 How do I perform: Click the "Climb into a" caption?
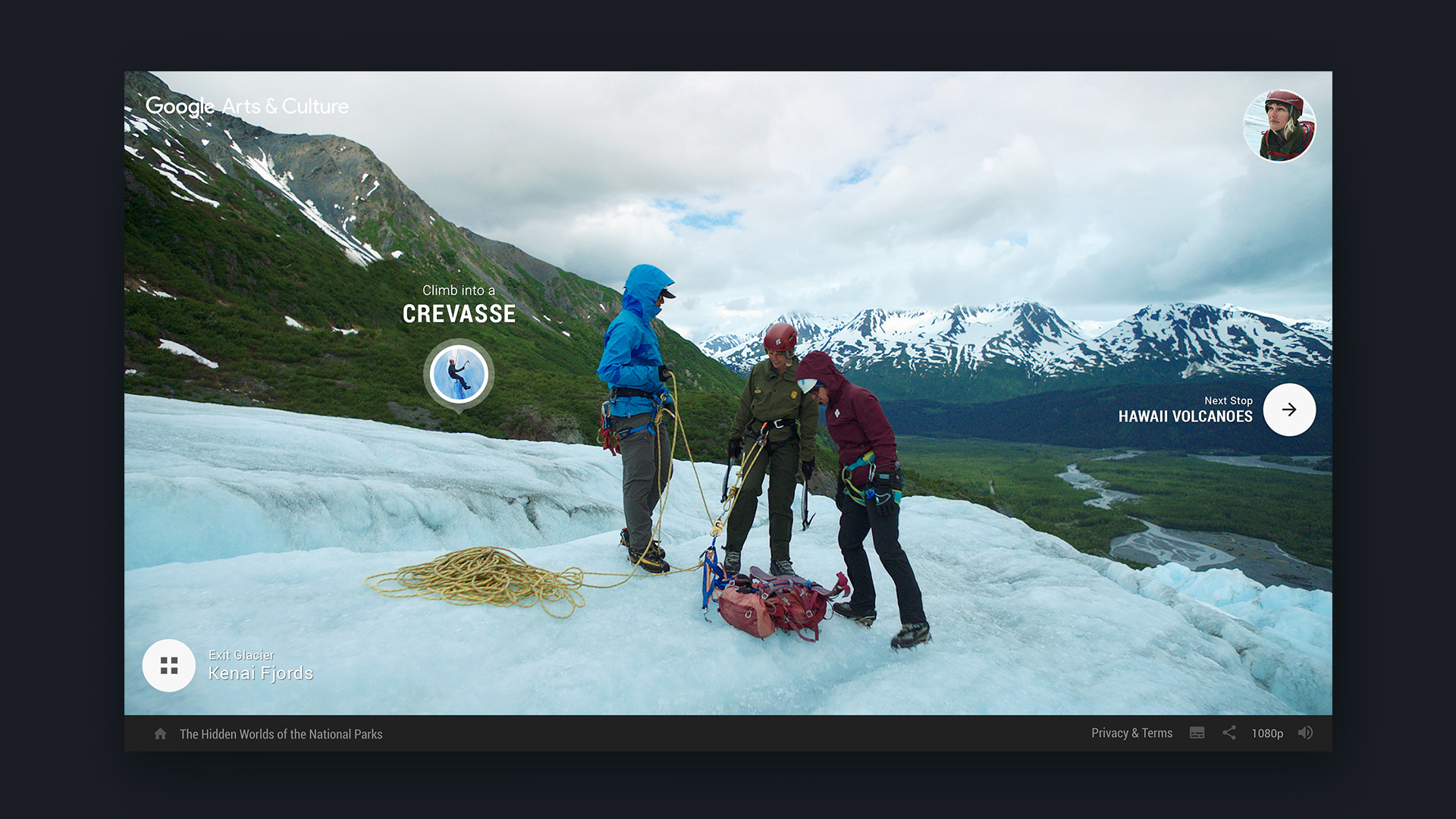point(458,290)
